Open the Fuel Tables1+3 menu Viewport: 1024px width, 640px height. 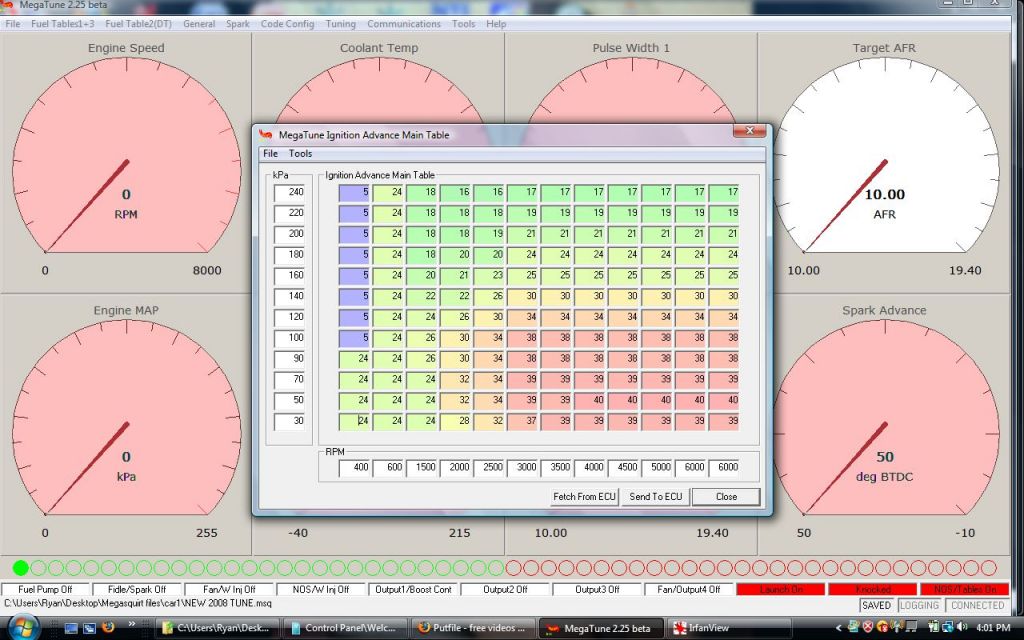coord(62,24)
